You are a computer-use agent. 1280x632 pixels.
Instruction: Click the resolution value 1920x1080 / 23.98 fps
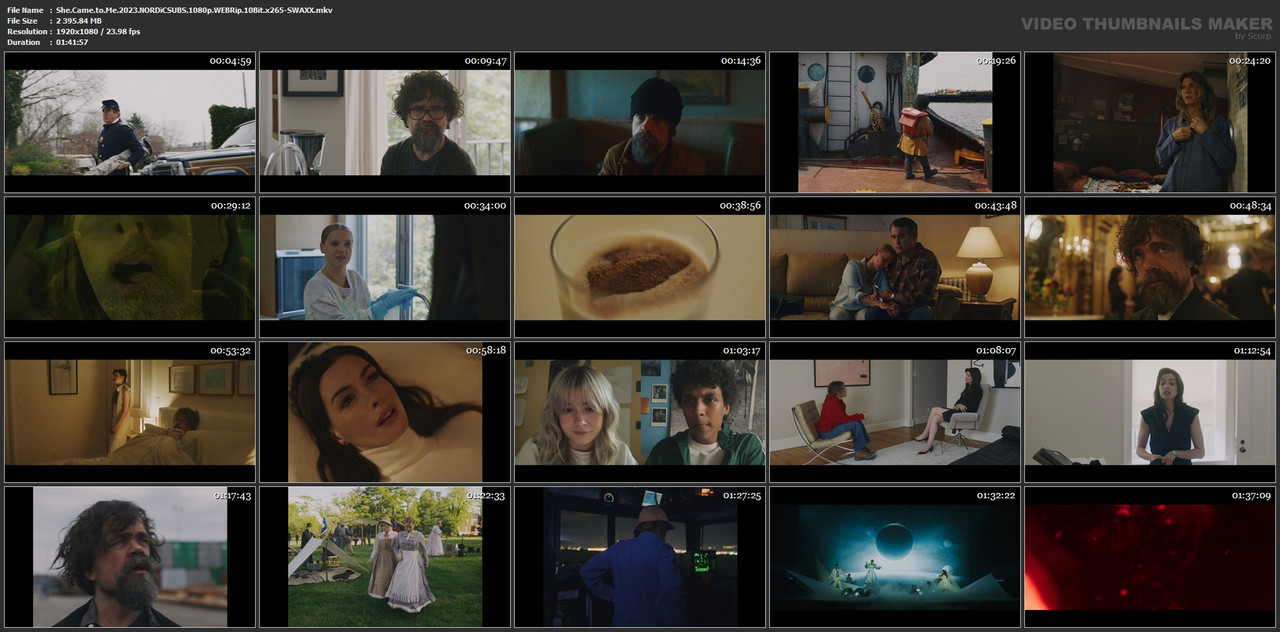[98, 32]
